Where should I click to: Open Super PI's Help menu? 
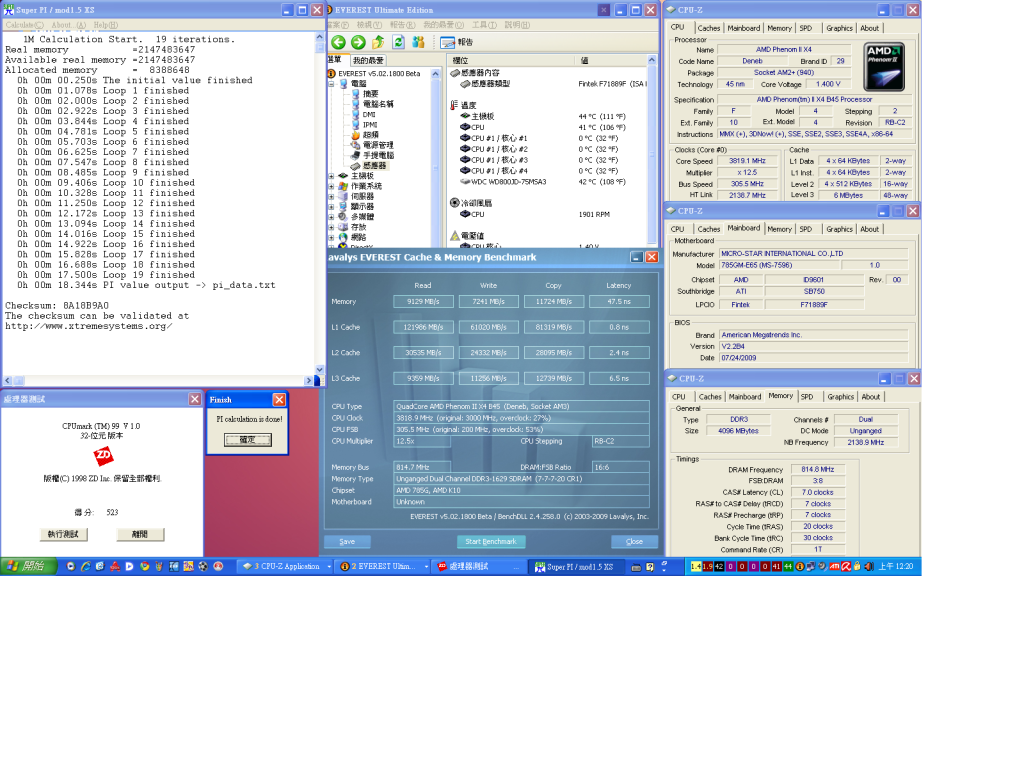coord(105,25)
